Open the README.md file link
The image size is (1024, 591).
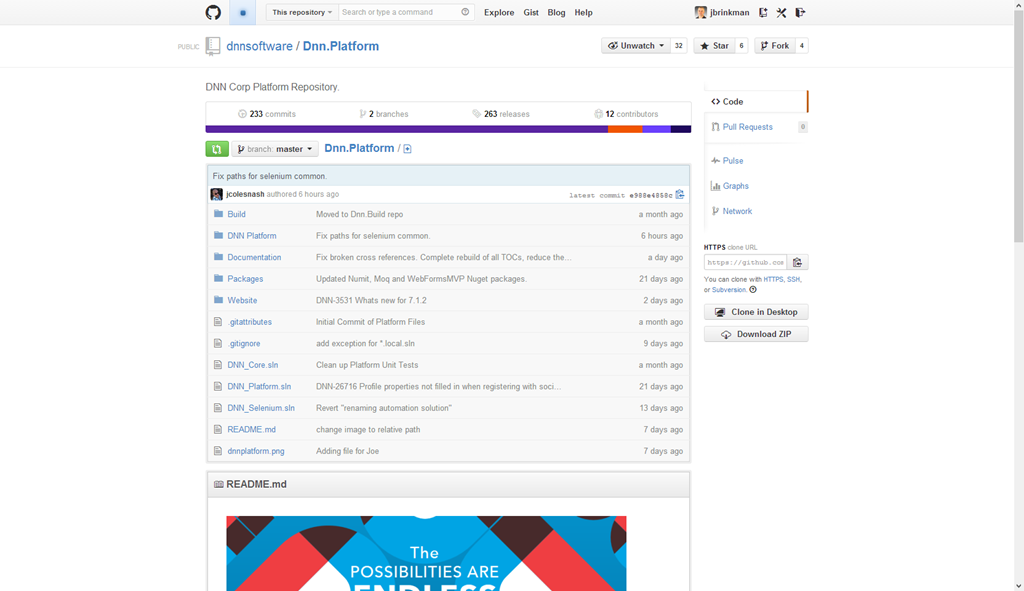(x=251, y=430)
